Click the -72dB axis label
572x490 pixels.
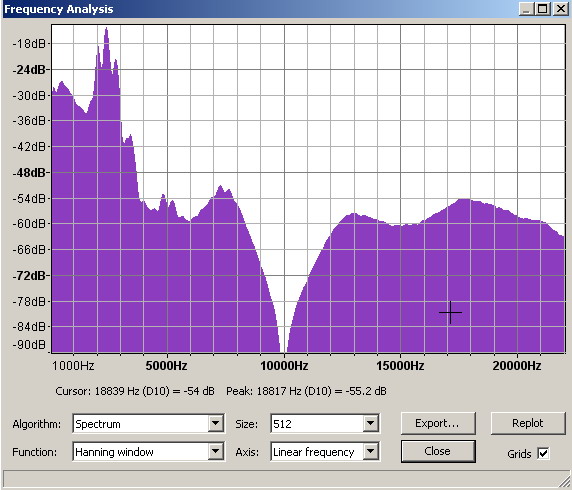(x=29, y=275)
